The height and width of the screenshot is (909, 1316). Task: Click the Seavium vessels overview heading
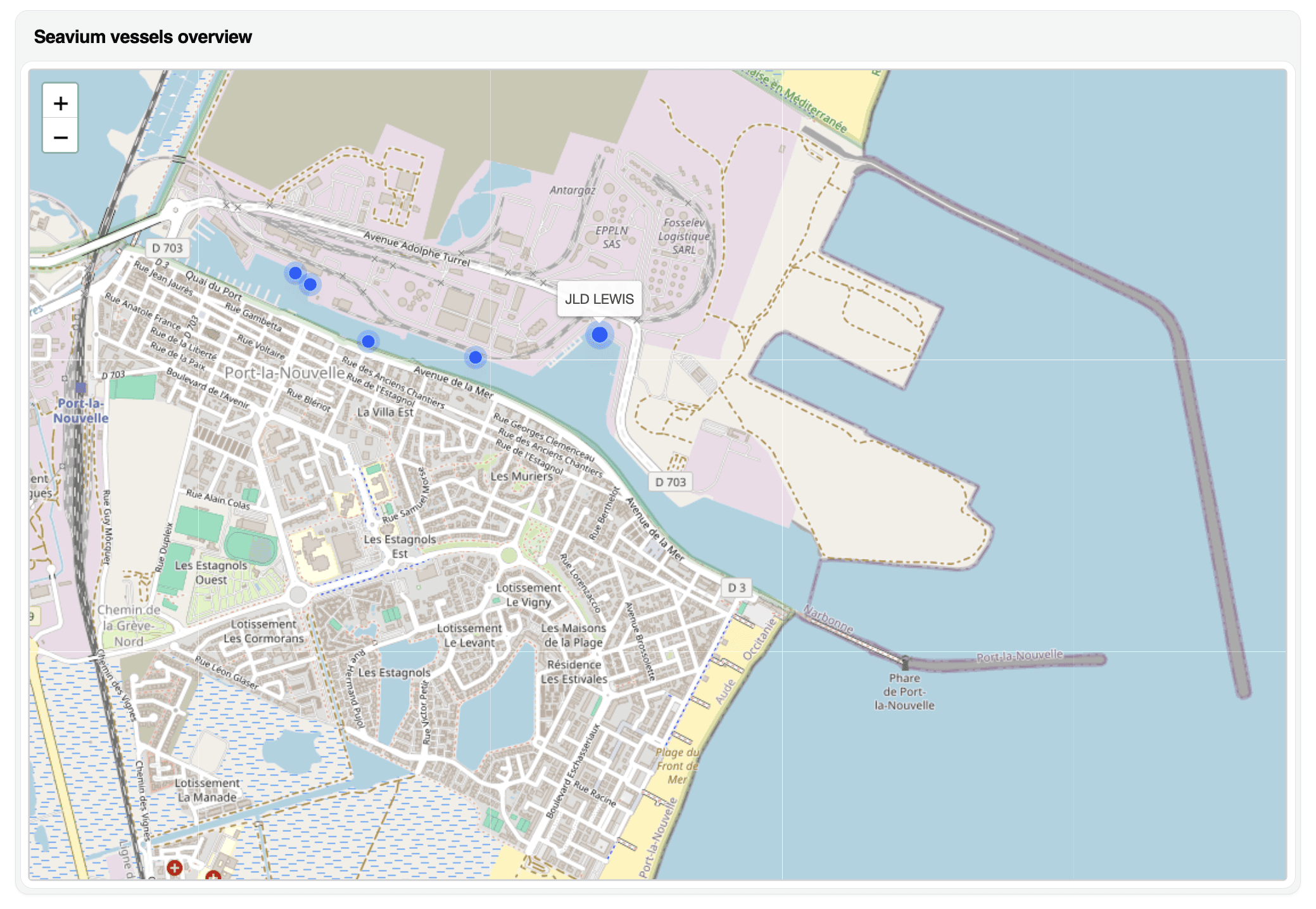coord(142,37)
